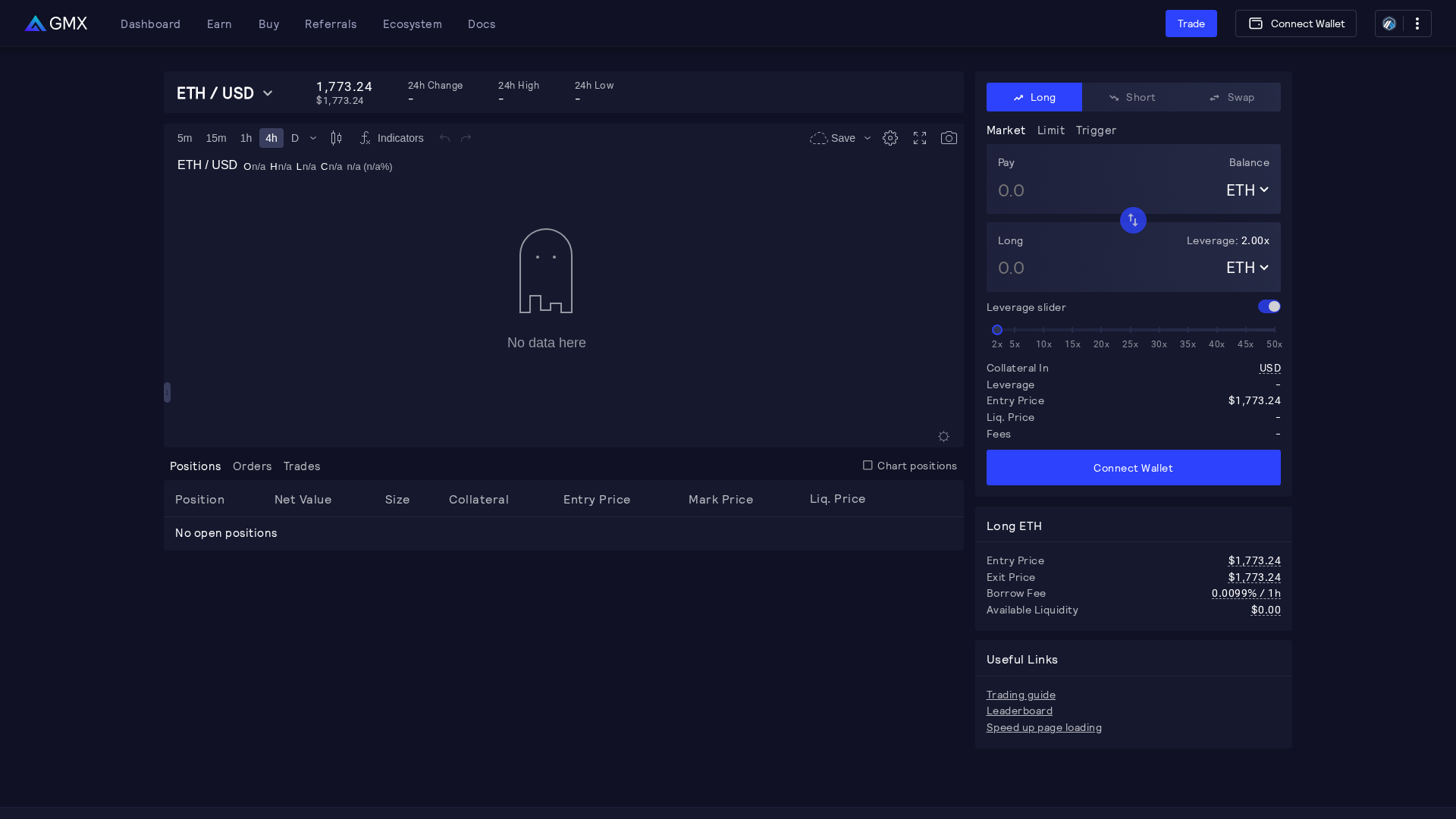Open Speed up page loading link
Viewport: 1456px width, 819px height.
coord(1043,727)
